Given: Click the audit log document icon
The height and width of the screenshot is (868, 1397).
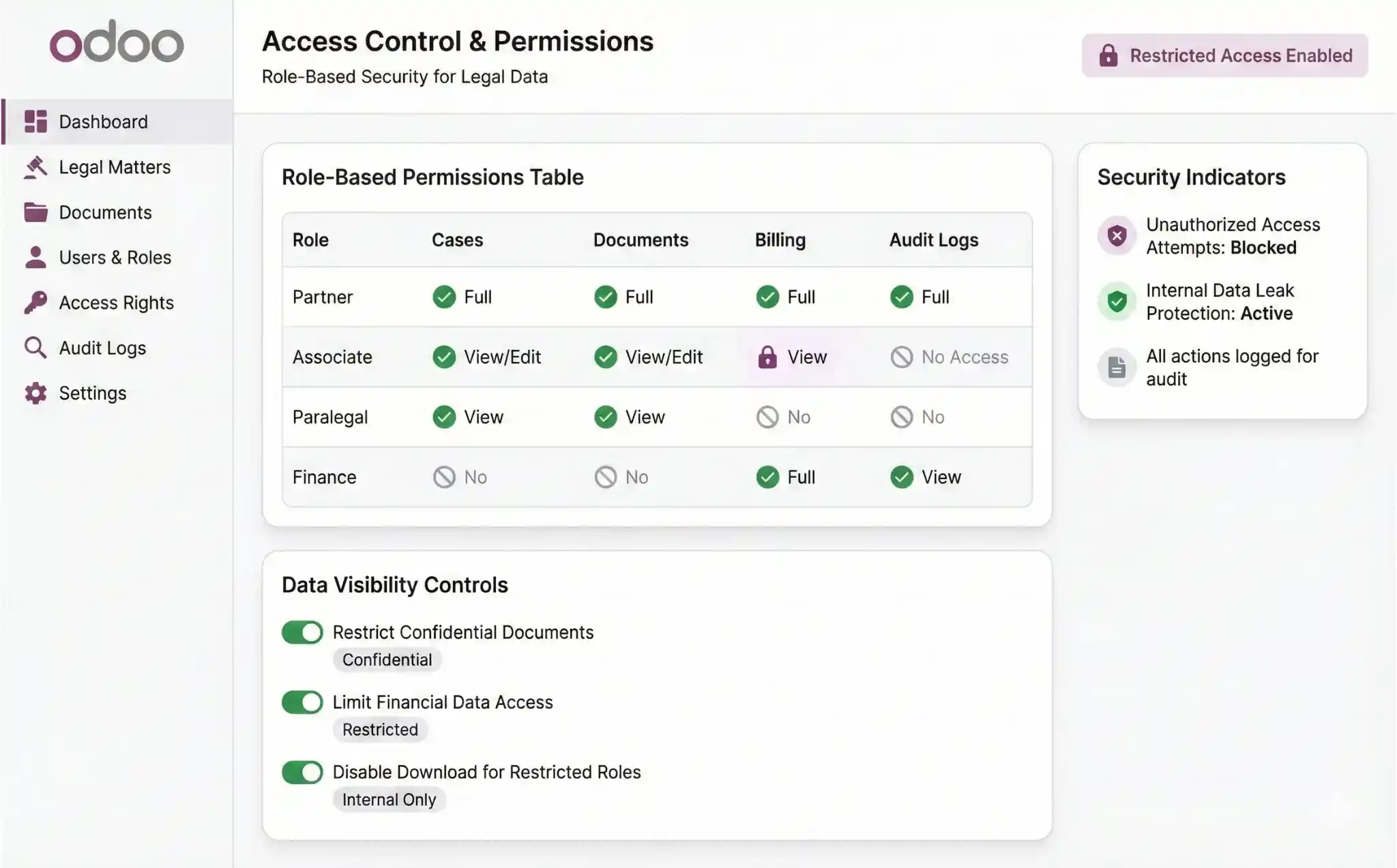Looking at the screenshot, I should tap(1117, 367).
